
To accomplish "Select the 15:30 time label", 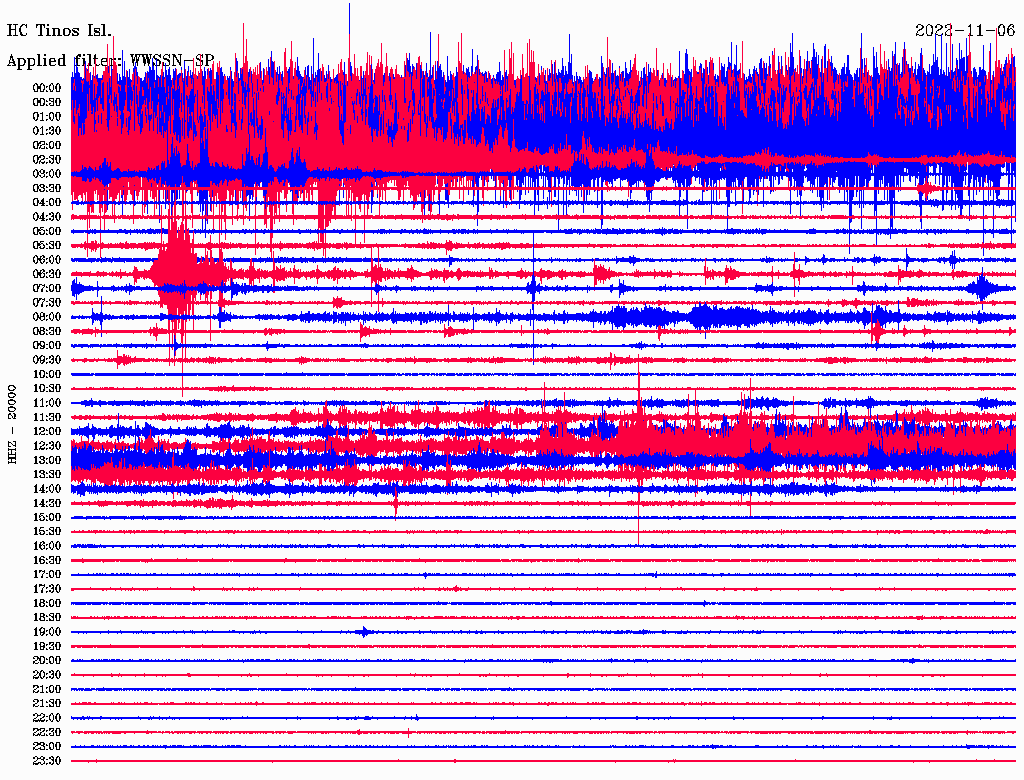I will (x=47, y=532).
